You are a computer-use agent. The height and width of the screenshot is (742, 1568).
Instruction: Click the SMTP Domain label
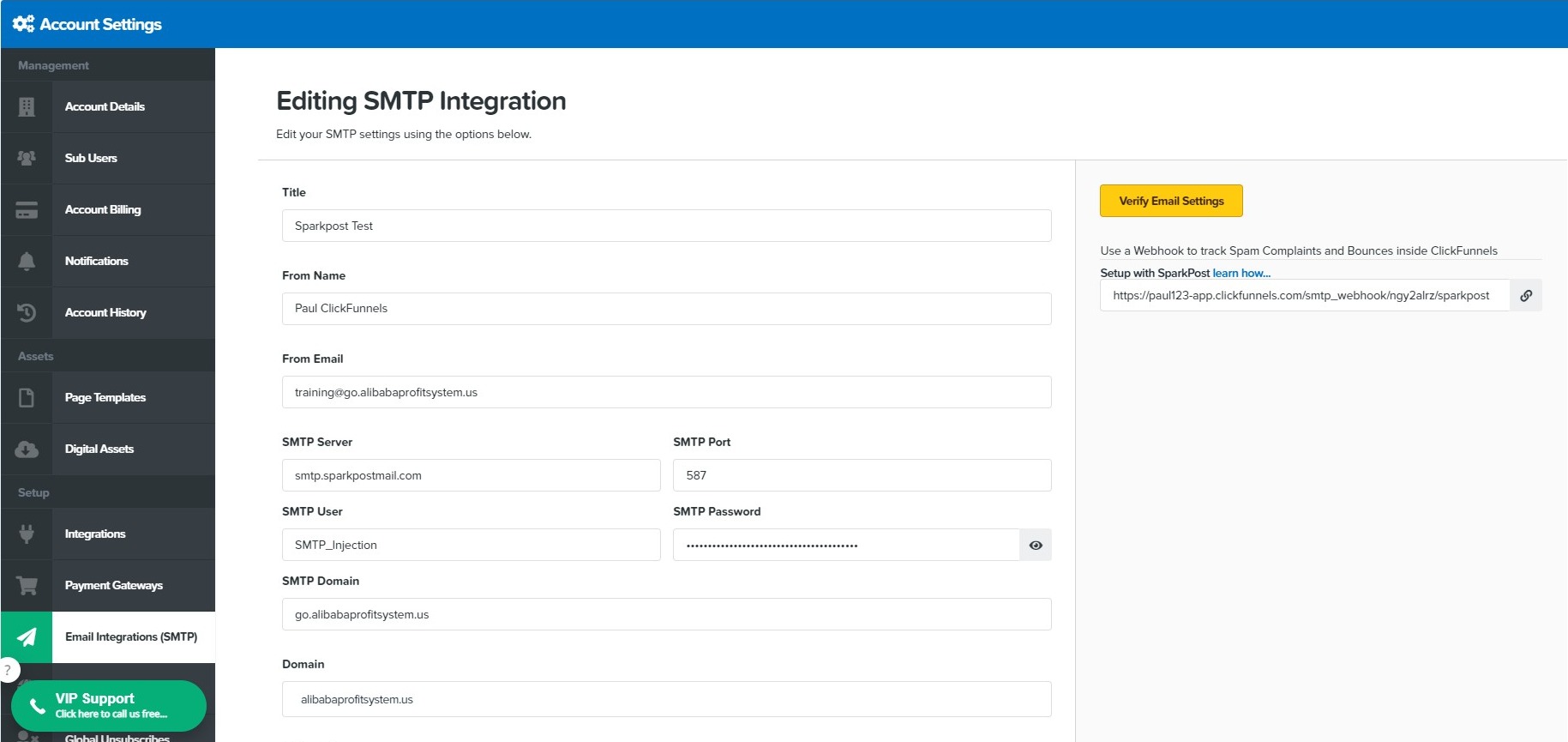point(321,581)
